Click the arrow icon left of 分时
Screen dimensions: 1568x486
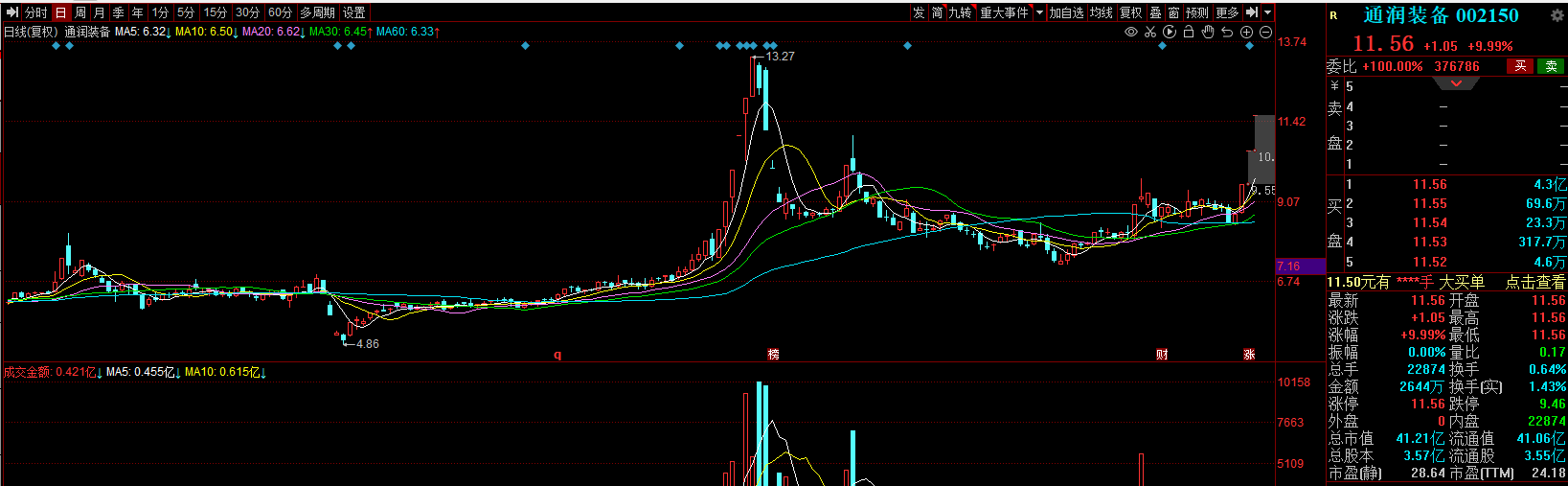[x=12, y=12]
